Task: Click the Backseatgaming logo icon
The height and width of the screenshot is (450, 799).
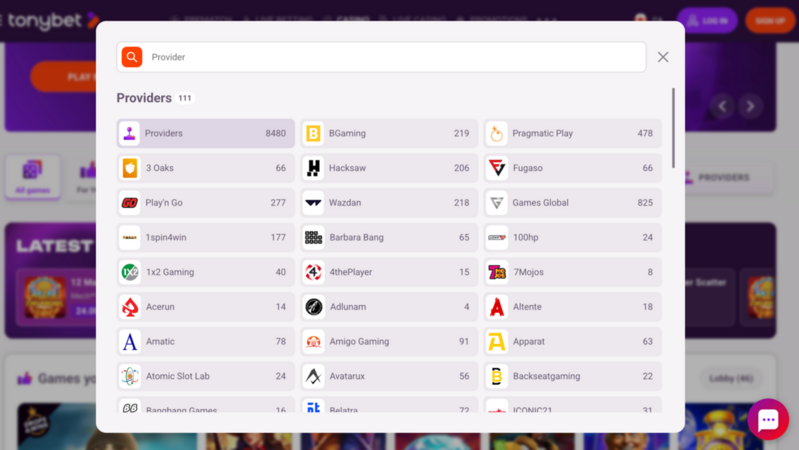Action: point(497,376)
